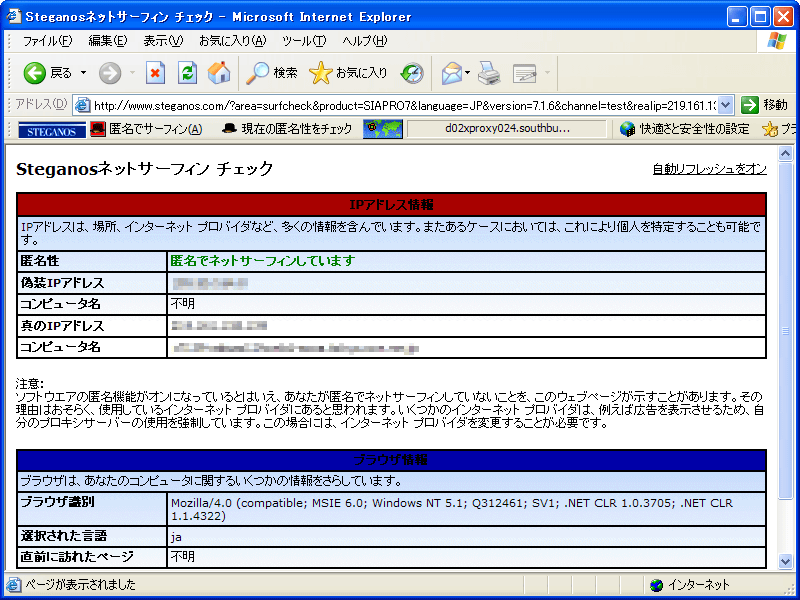Click the 選択された言語 value ja

tap(176, 537)
